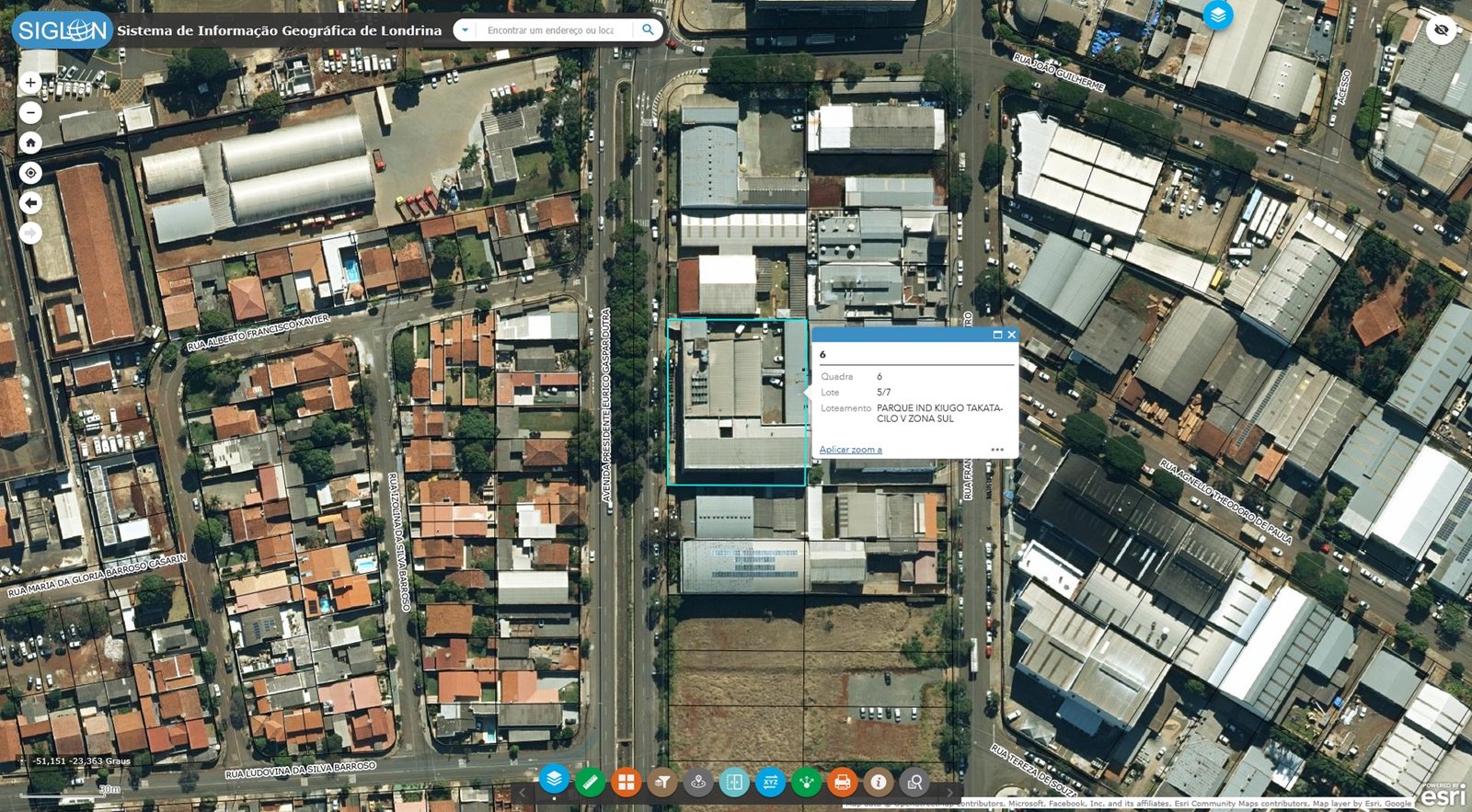Show next widgets with right chevron arrow
Image resolution: width=1472 pixels, height=812 pixels.
[950, 793]
